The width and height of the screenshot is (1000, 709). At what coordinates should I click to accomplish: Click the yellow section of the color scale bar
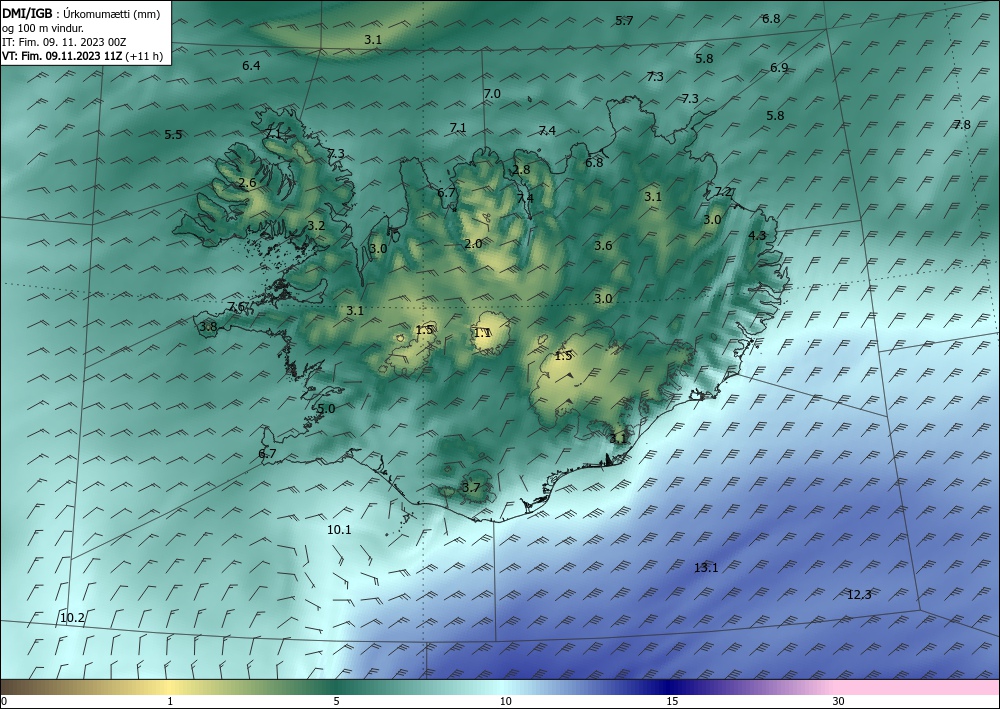point(167,687)
